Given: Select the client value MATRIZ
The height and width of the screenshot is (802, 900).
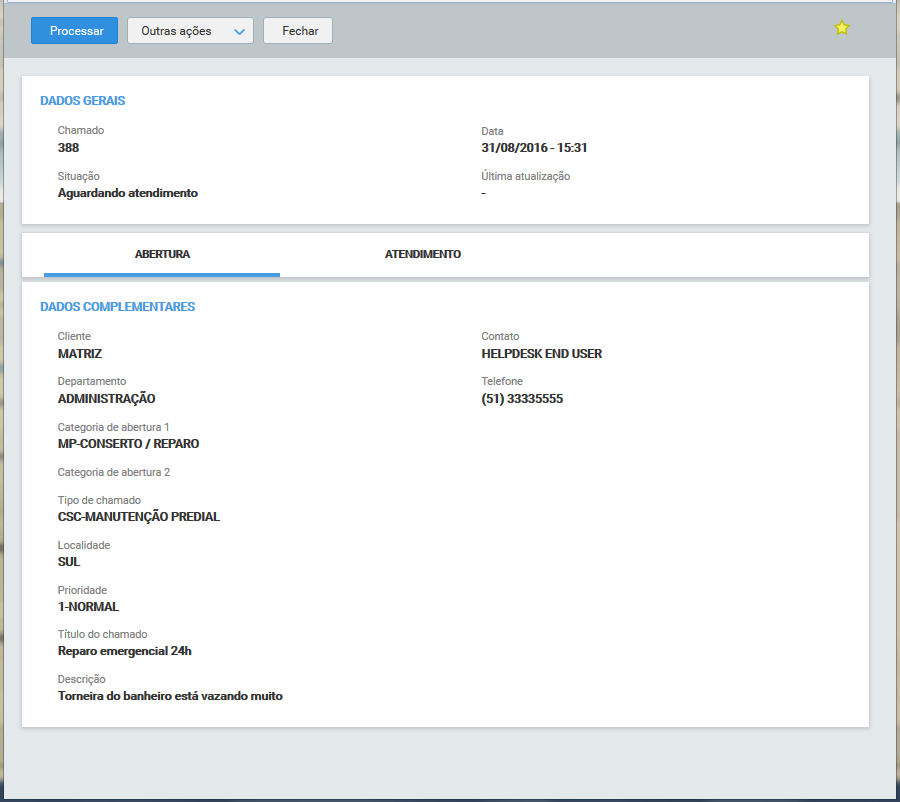Looking at the screenshot, I should 80,354.
